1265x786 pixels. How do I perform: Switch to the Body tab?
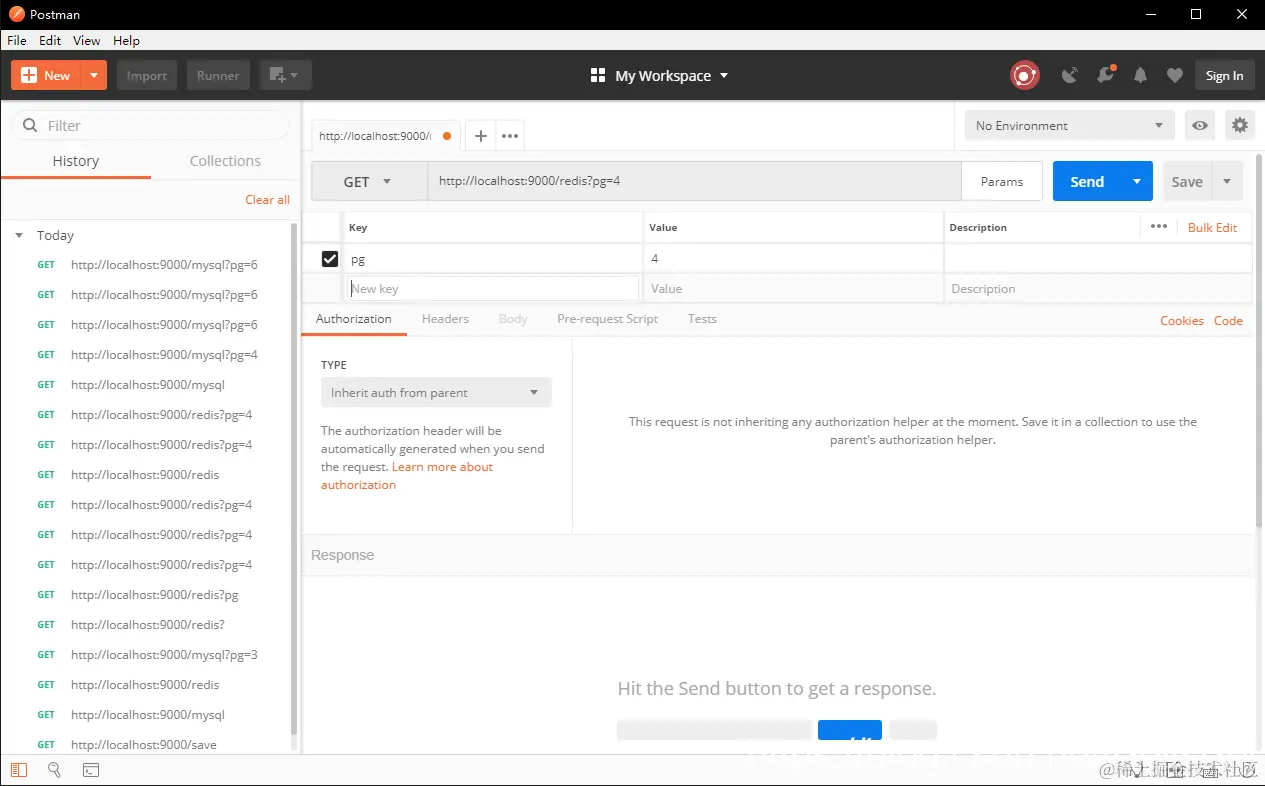pyautogui.click(x=513, y=319)
